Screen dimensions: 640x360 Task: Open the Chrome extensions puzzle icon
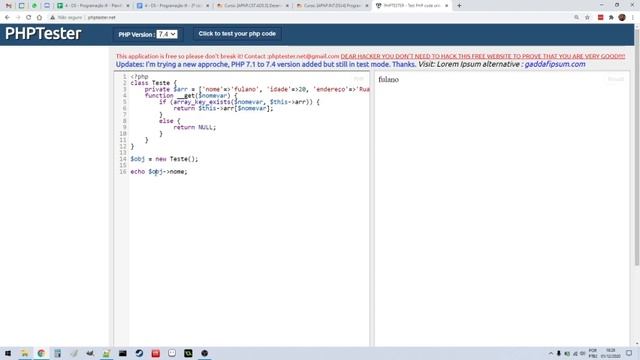(611, 18)
